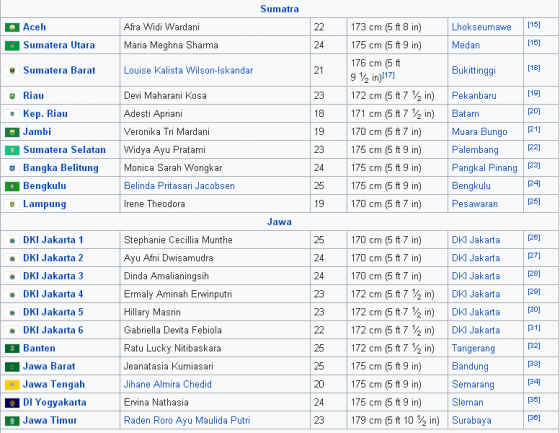Open Louise Kalista Wilson-Iskandar's page
560x433 pixels.
click(188, 70)
